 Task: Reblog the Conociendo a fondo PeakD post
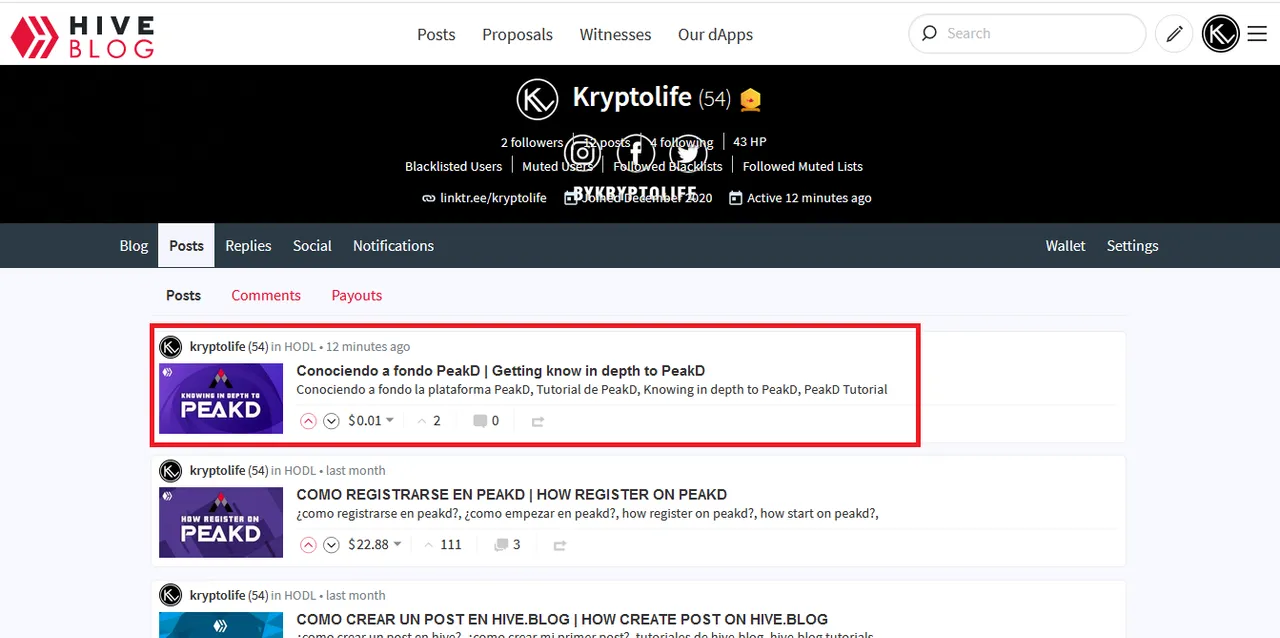(x=538, y=421)
